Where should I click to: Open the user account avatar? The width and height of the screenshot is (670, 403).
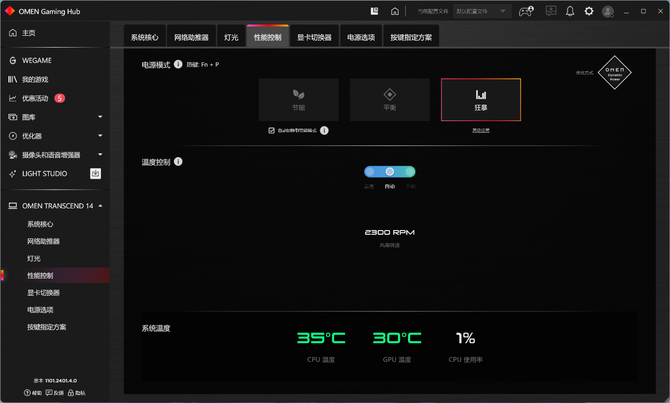click(608, 12)
